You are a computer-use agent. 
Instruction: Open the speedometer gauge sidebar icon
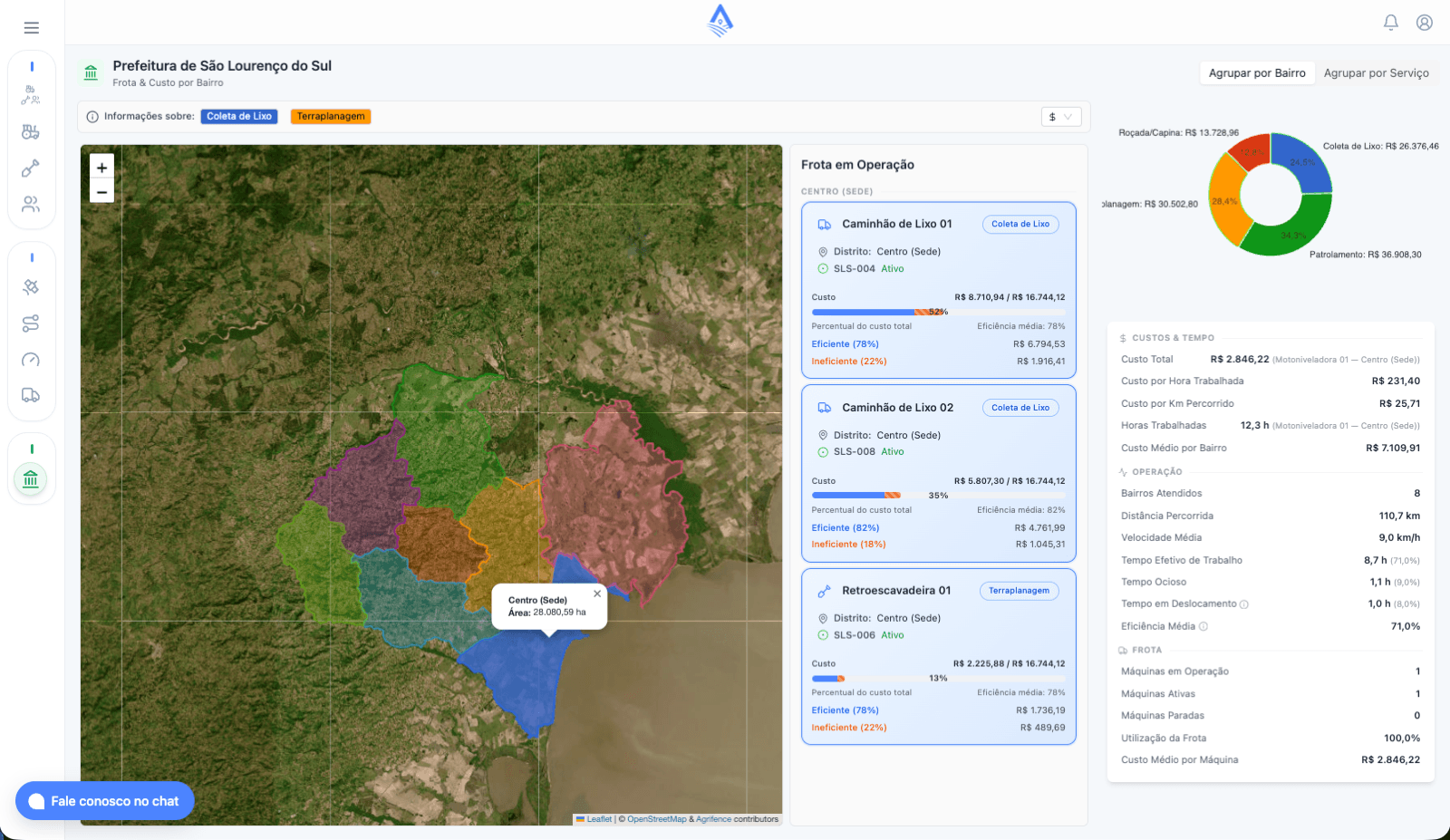31,360
